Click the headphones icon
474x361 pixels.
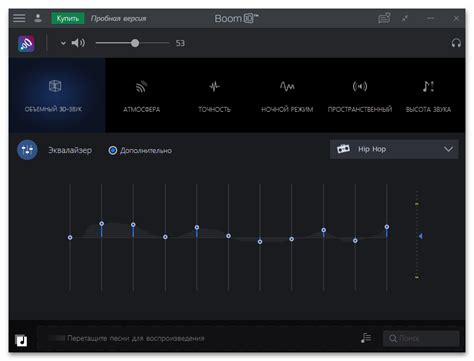(456, 43)
